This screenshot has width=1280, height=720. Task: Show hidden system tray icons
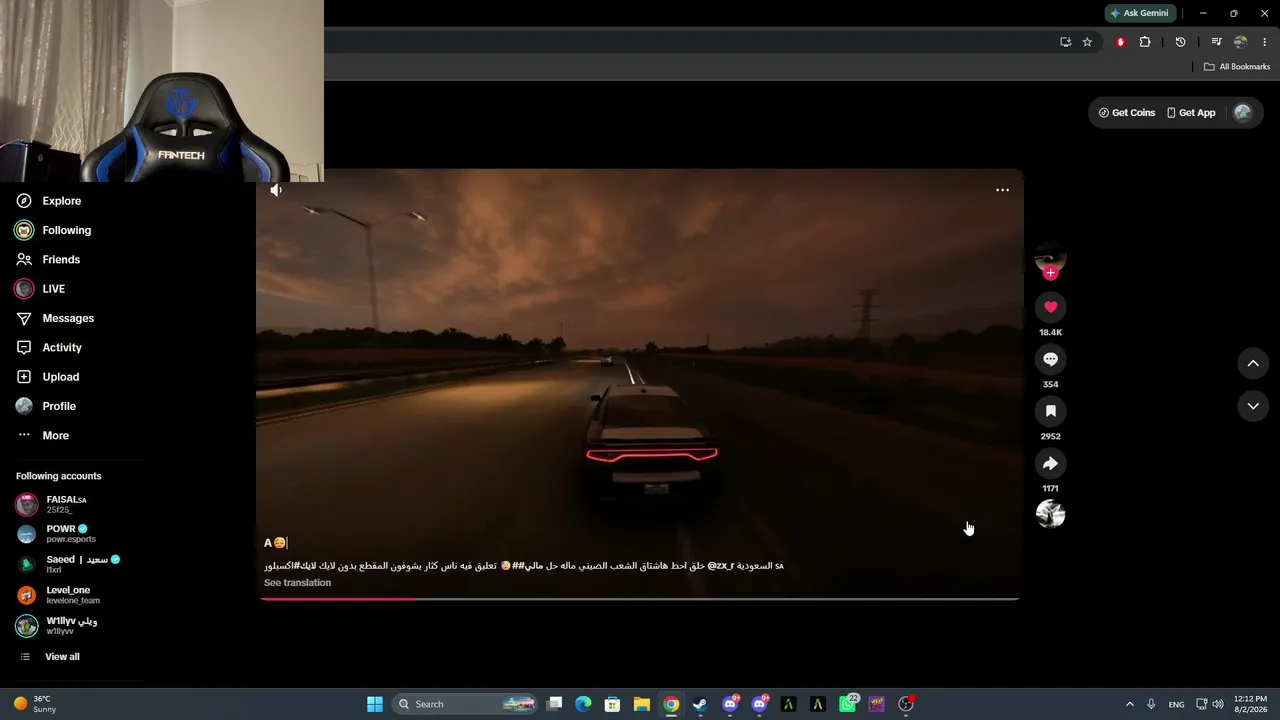[x=1130, y=704]
